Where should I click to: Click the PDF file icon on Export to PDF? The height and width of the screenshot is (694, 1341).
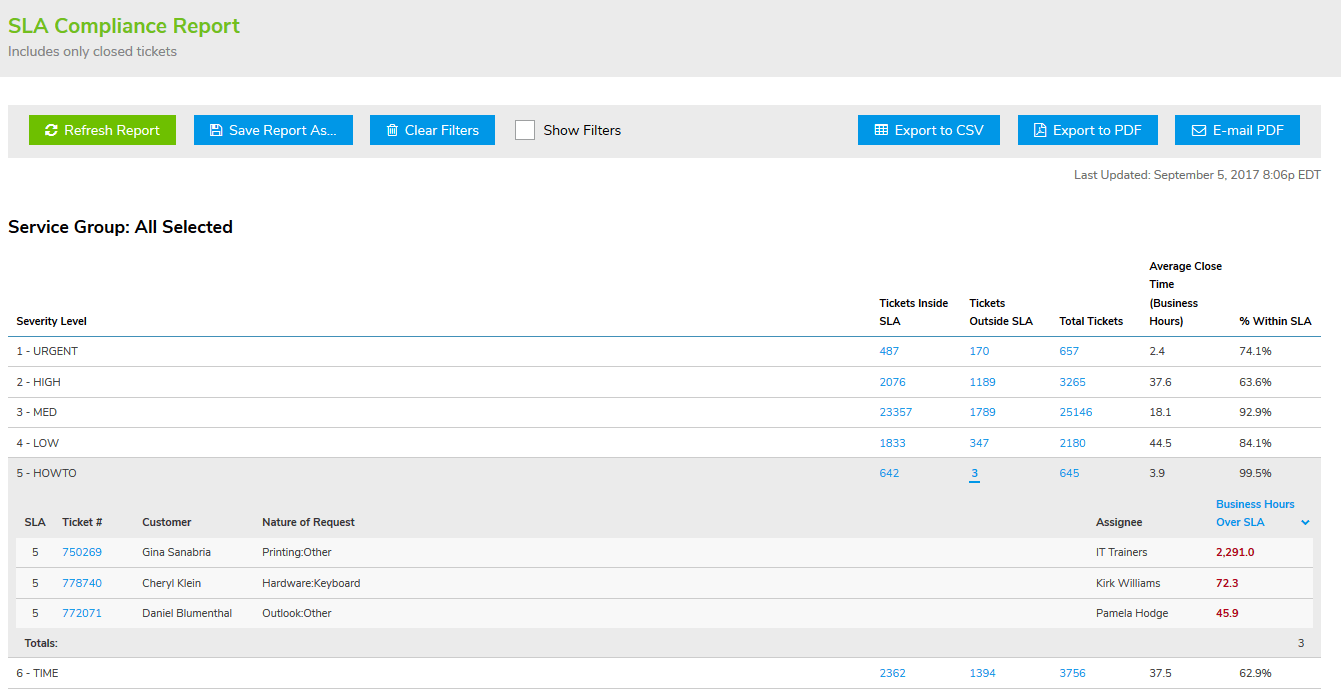tap(1040, 130)
